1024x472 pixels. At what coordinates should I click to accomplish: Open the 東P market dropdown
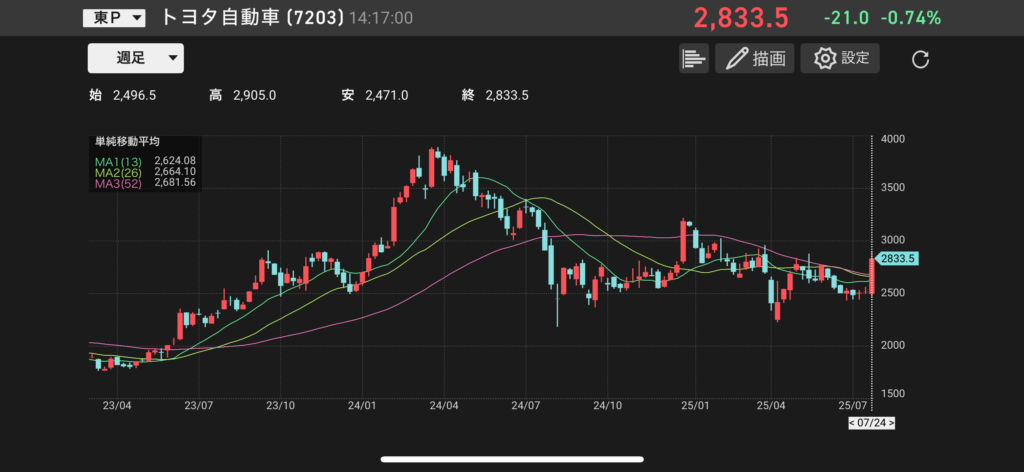click(x=114, y=18)
